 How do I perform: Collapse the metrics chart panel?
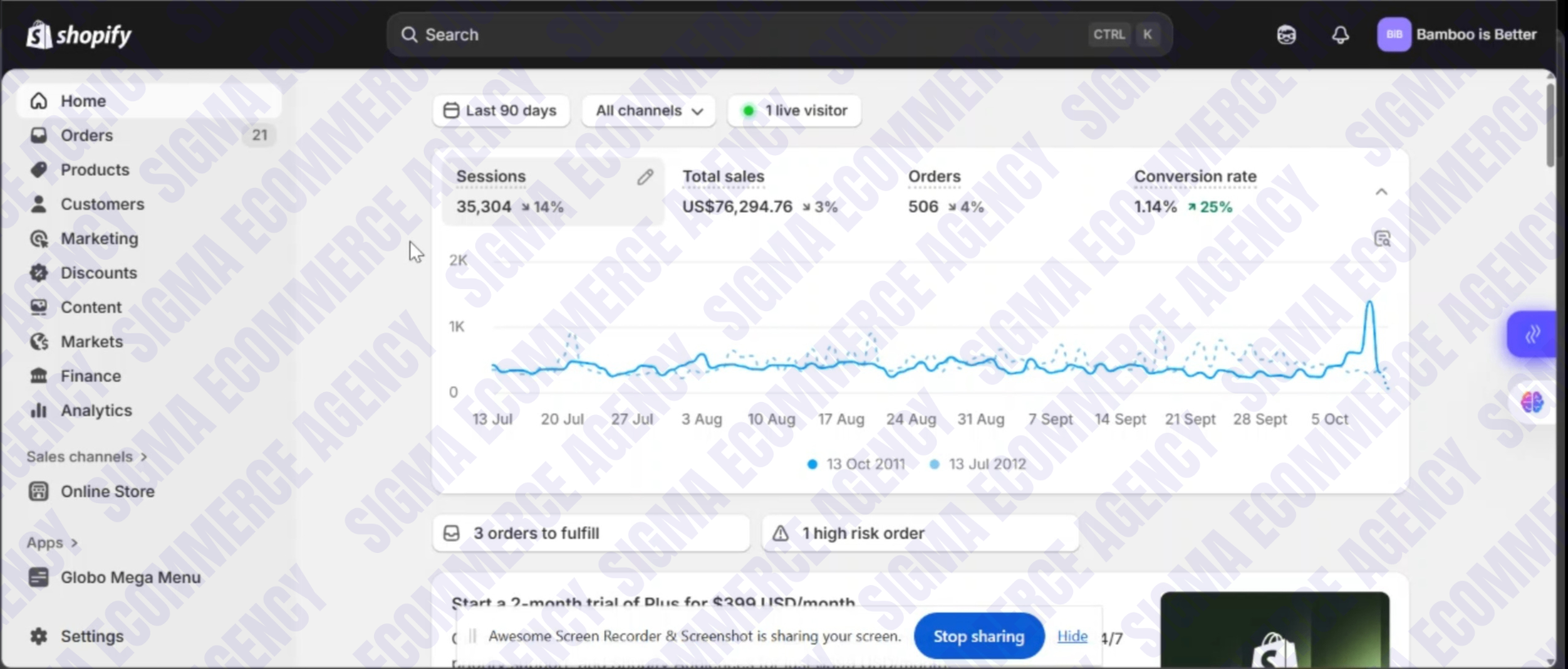[1381, 192]
